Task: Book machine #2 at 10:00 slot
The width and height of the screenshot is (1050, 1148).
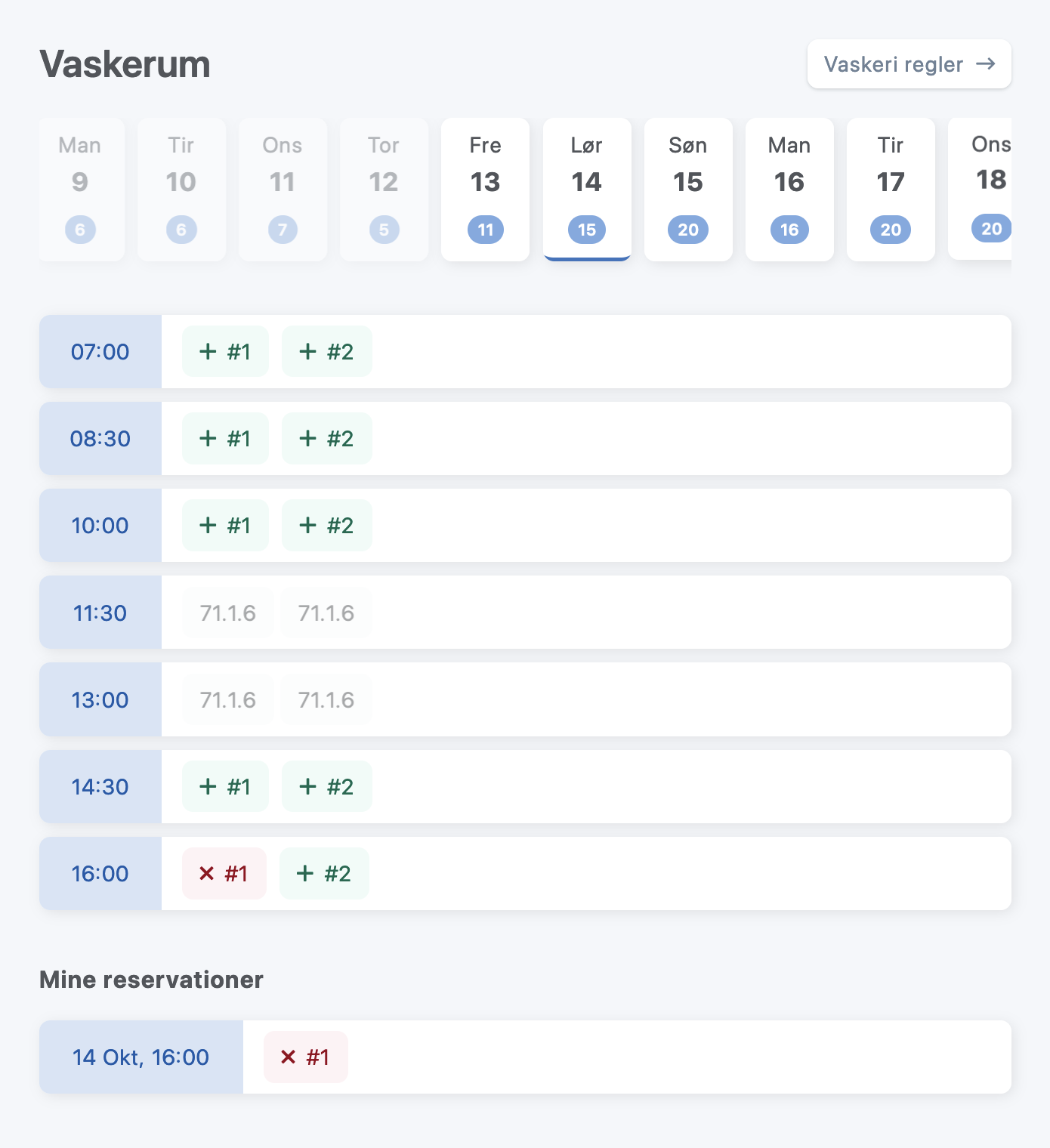Action: pos(326,525)
